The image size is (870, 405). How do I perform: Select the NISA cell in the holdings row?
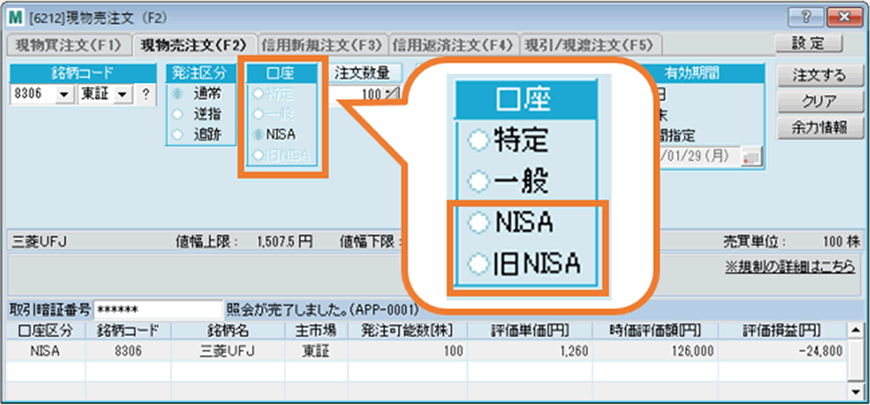coord(45,351)
